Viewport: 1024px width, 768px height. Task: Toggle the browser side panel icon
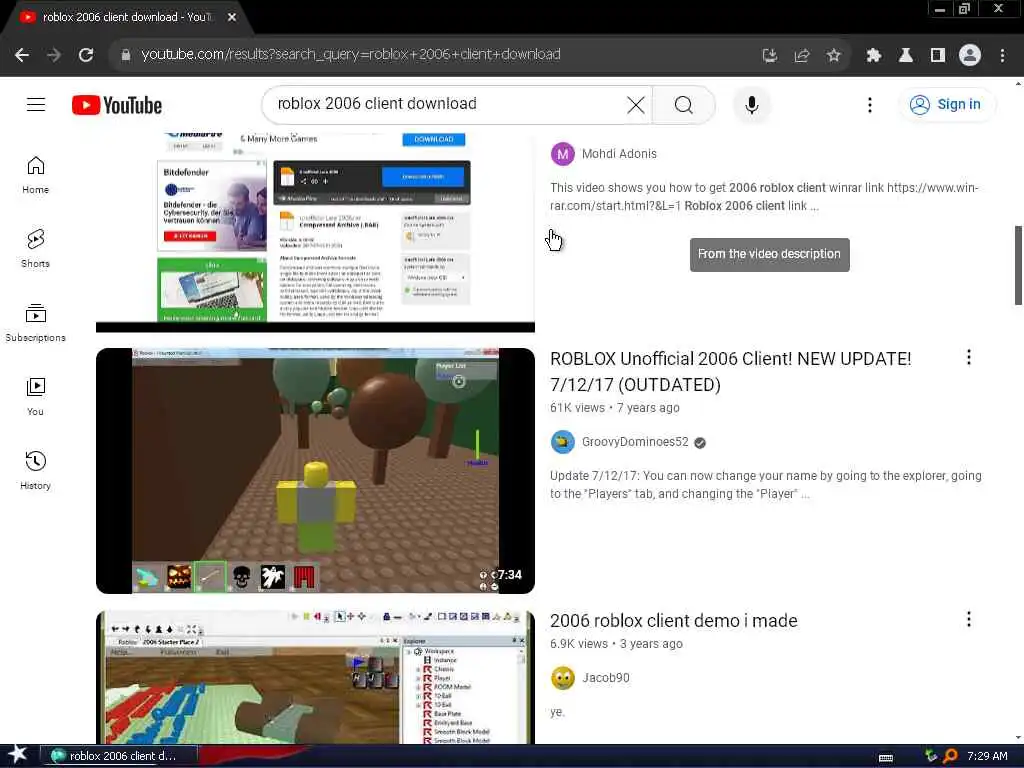pos(938,56)
